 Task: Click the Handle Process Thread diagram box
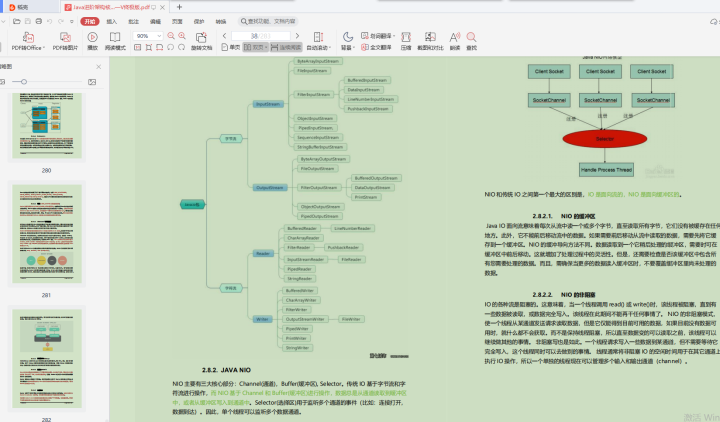[x=607, y=170]
